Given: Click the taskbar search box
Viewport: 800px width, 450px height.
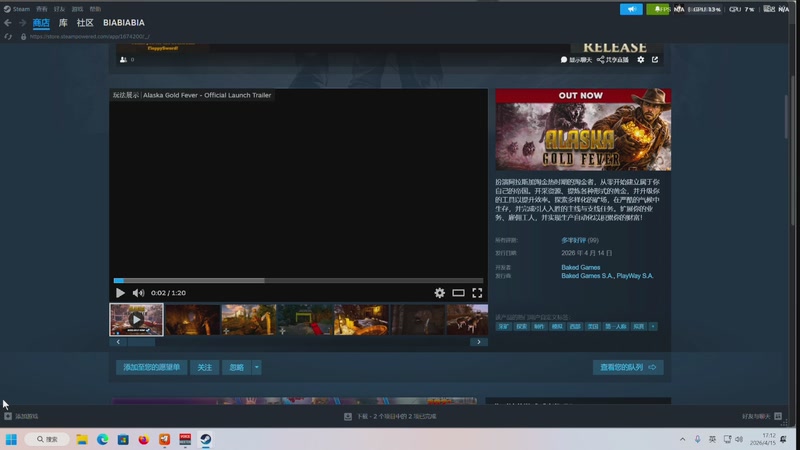Looking at the screenshot, I should point(47,439).
